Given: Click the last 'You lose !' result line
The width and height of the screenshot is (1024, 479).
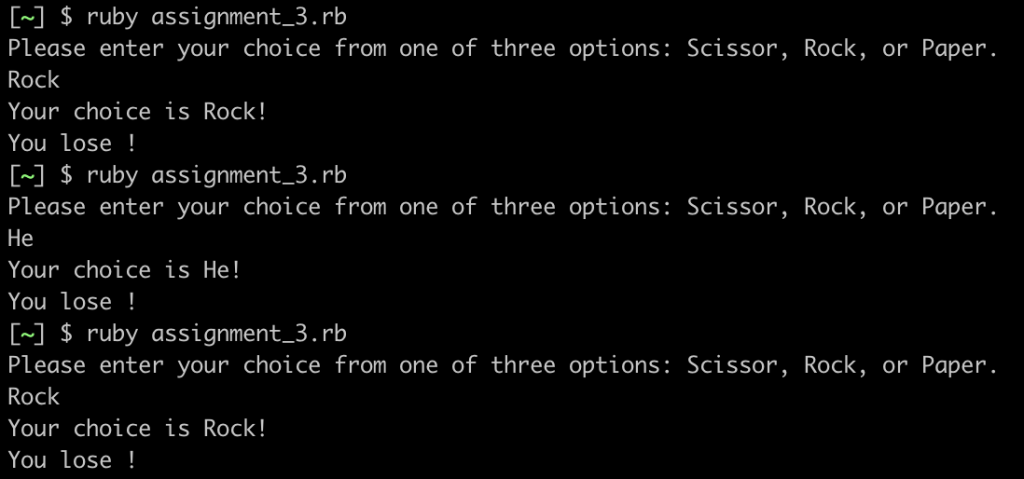Looking at the screenshot, I should pyautogui.click(x=72, y=460).
